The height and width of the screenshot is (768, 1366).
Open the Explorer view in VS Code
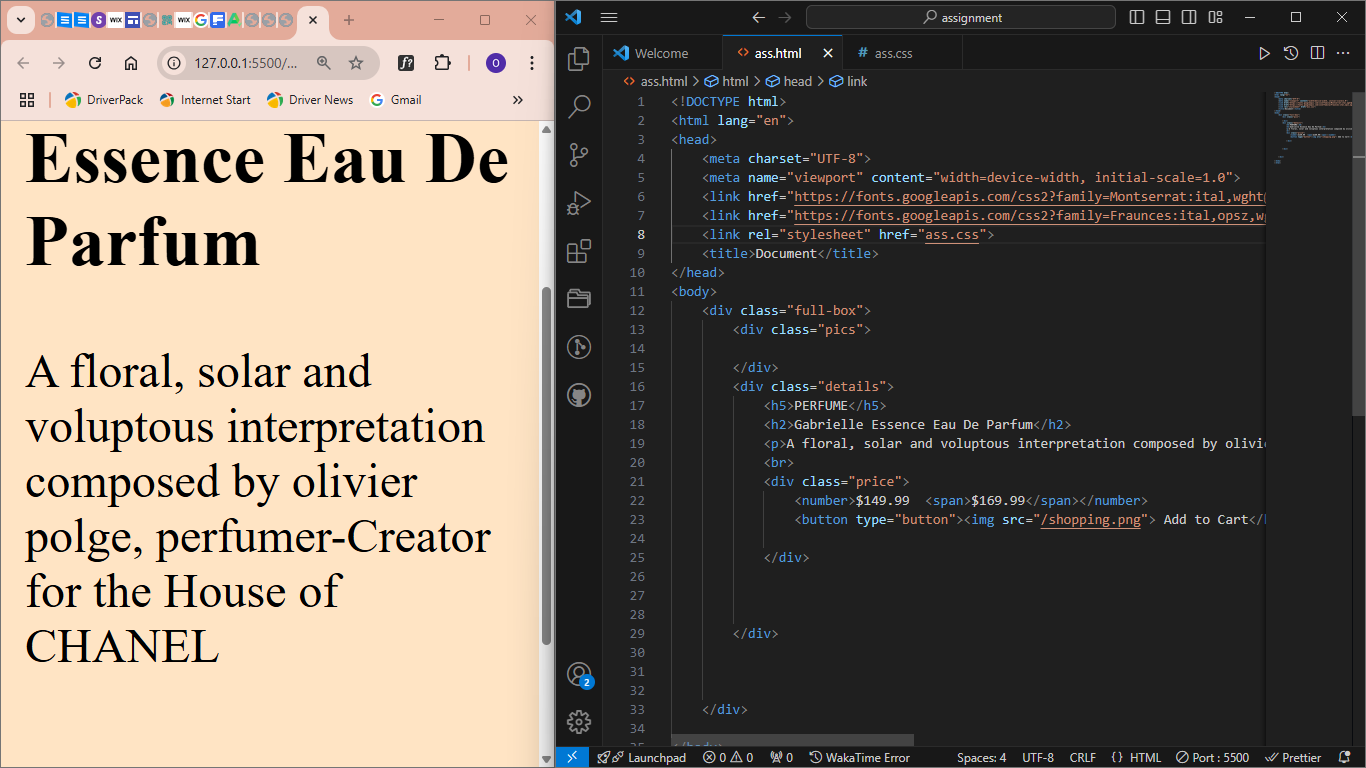pyautogui.click(x=579, y=59)
